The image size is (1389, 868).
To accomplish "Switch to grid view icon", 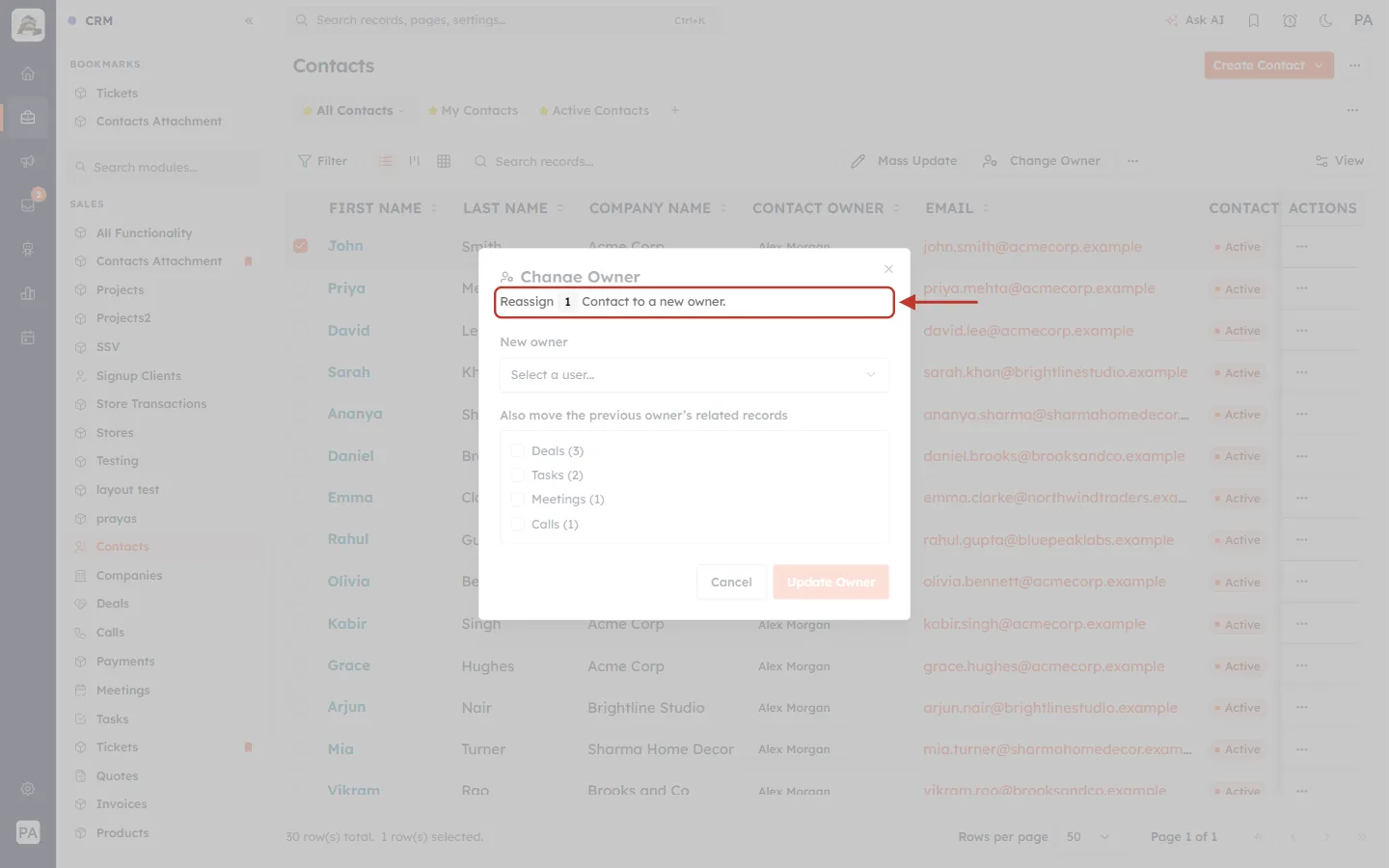I will click(444, 161).
